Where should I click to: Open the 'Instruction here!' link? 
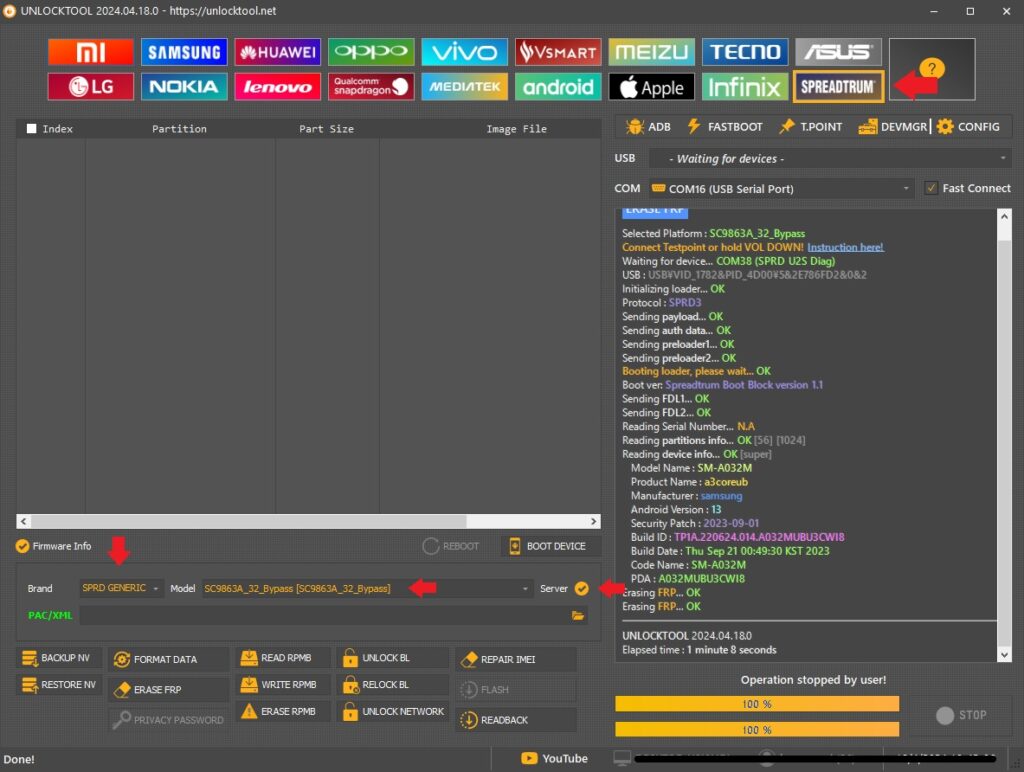[845, 247]
